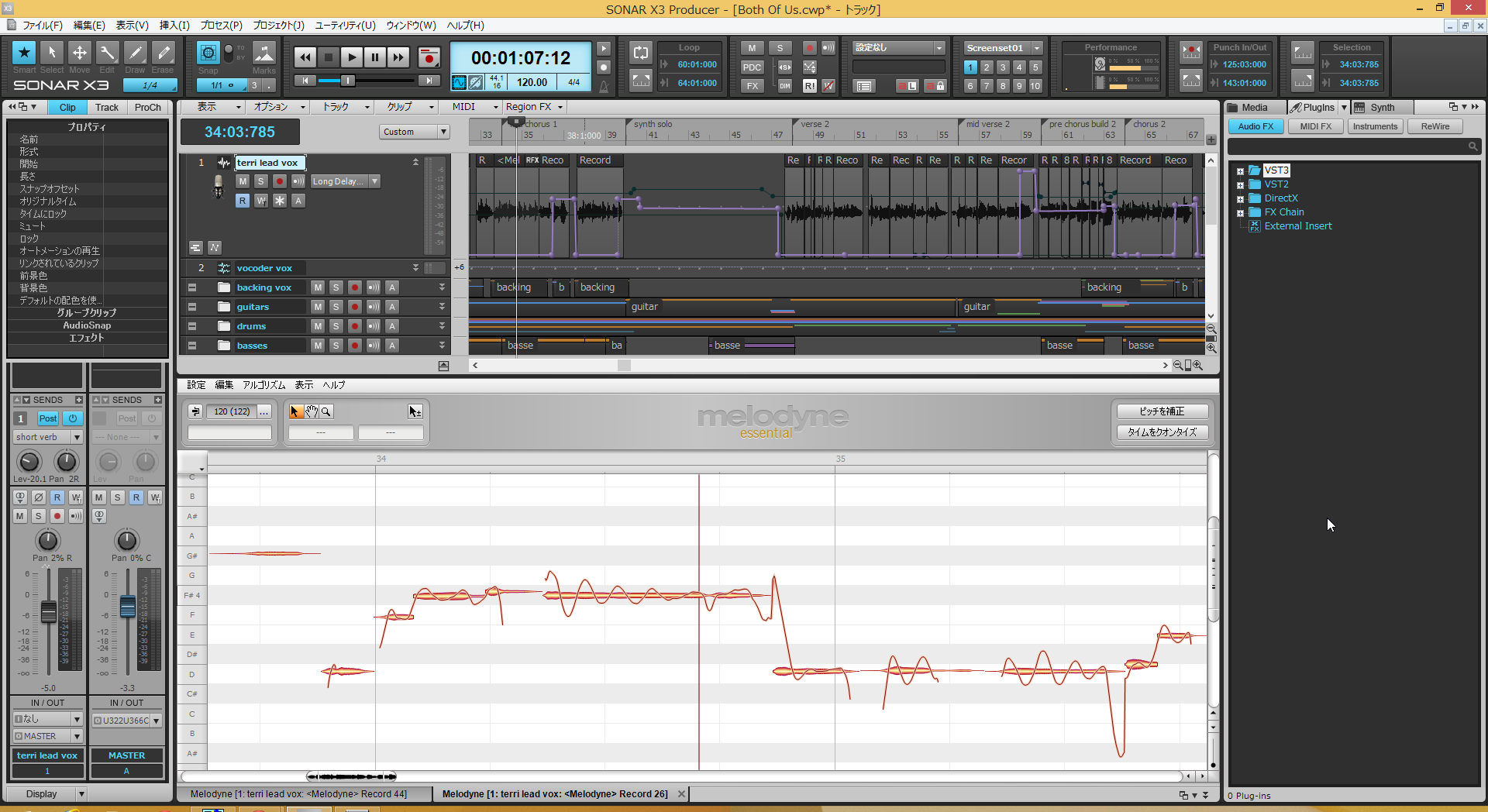This screenshot has height=812, width=1488.
Task: Open Melodyne アルゴリズム menu
Action: point(263,385)
